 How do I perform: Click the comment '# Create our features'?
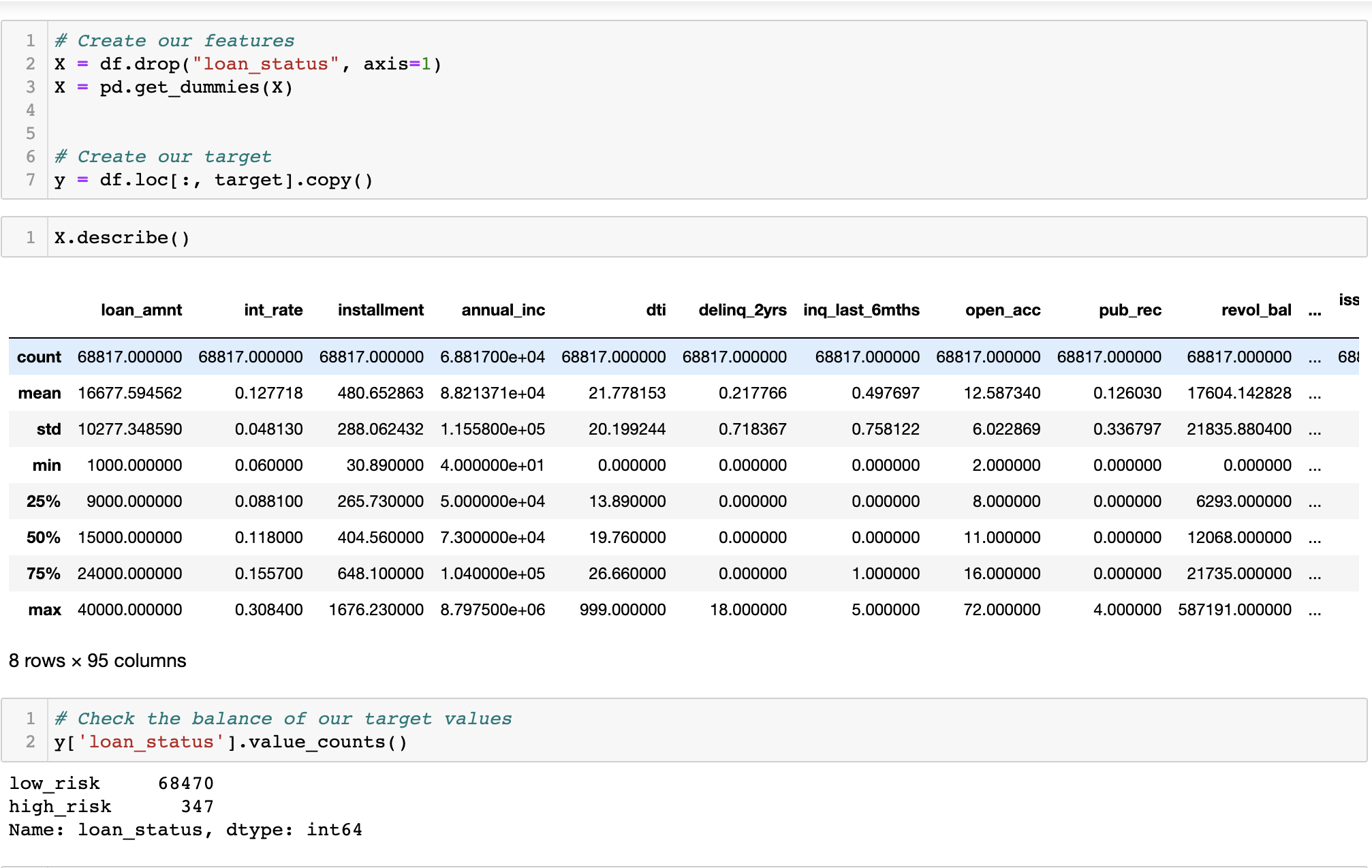(x=174, y=40)
